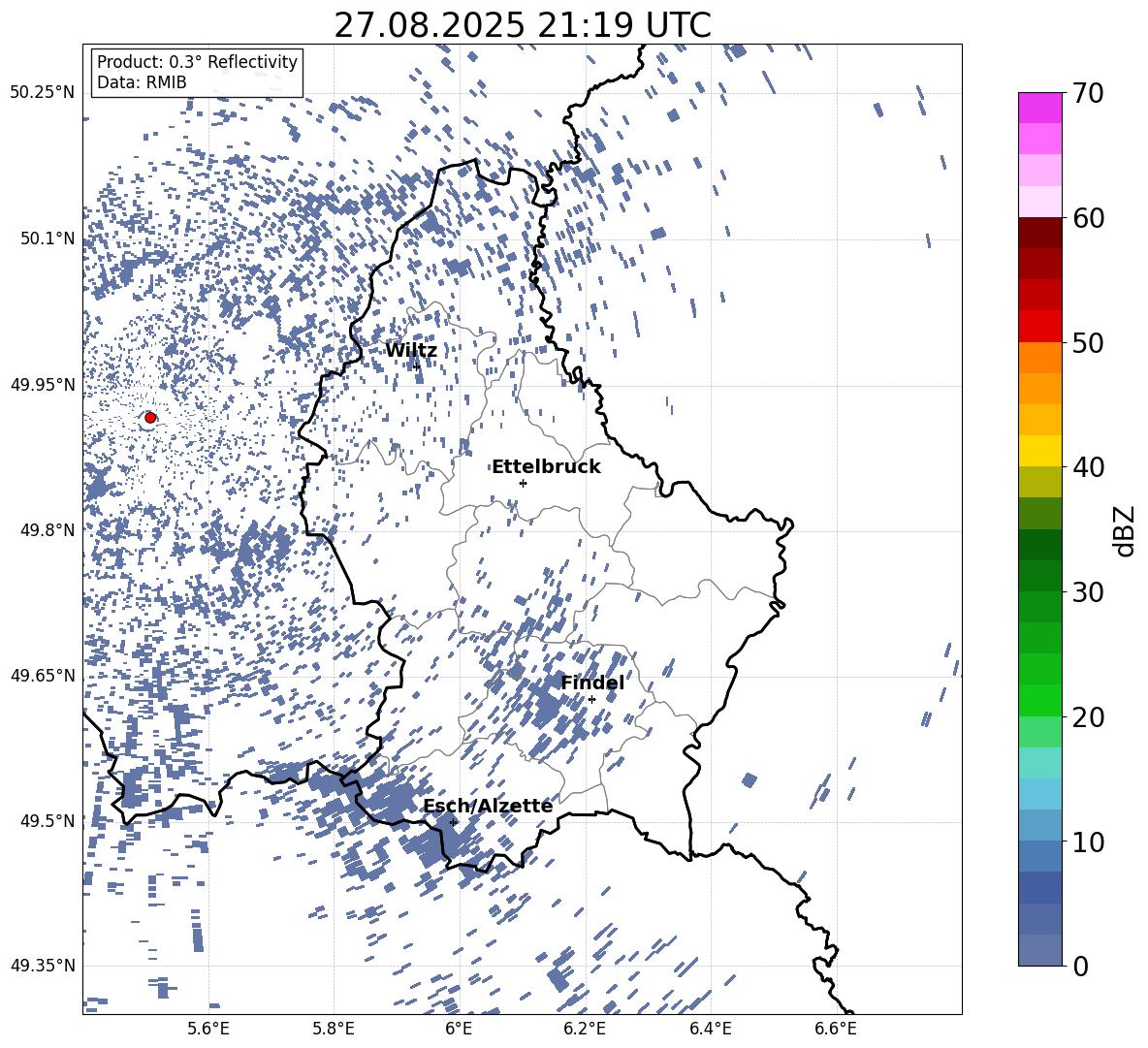The image size is (1148, 1048).
Task: Click the 10 value on colorbar
Action: (1088, 842)
